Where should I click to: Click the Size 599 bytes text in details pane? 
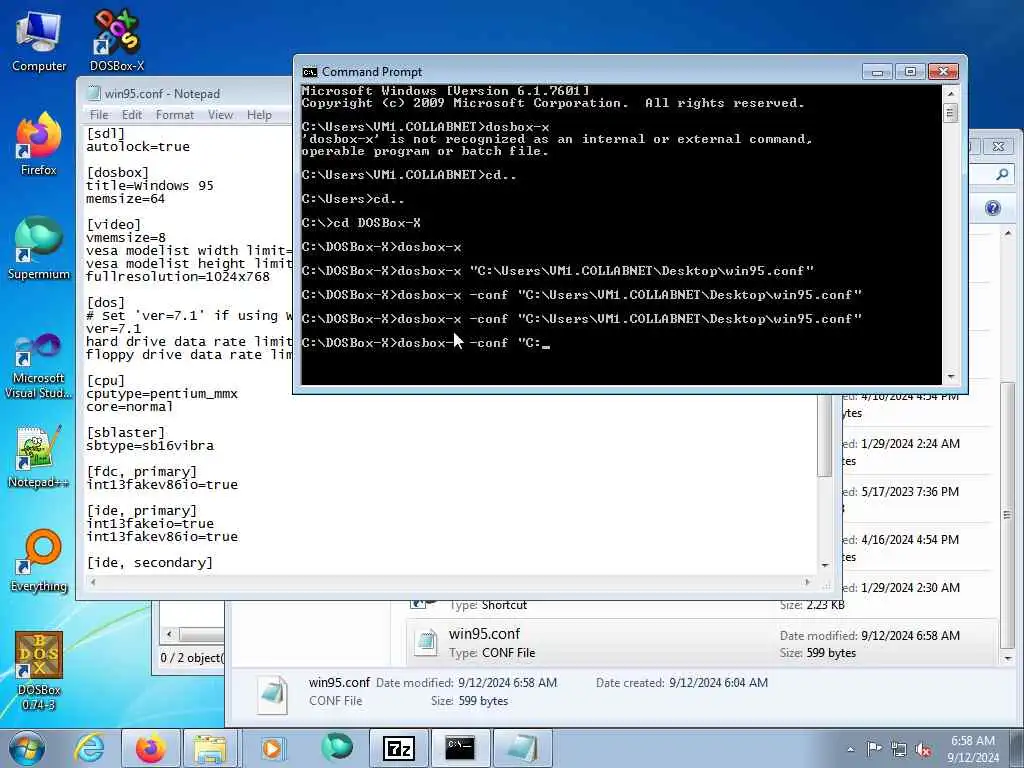tap(470, 701)
